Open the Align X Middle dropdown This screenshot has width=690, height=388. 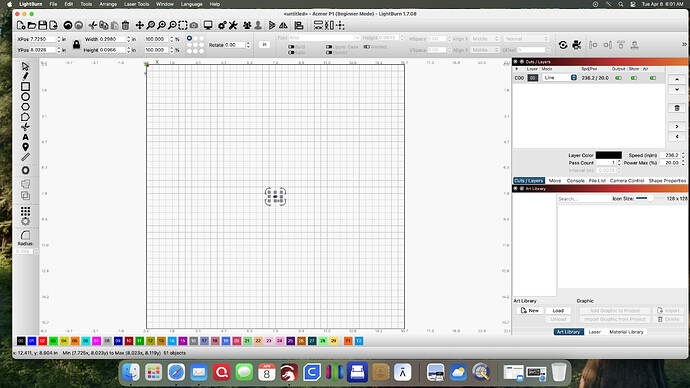click(x=485, y=39)
